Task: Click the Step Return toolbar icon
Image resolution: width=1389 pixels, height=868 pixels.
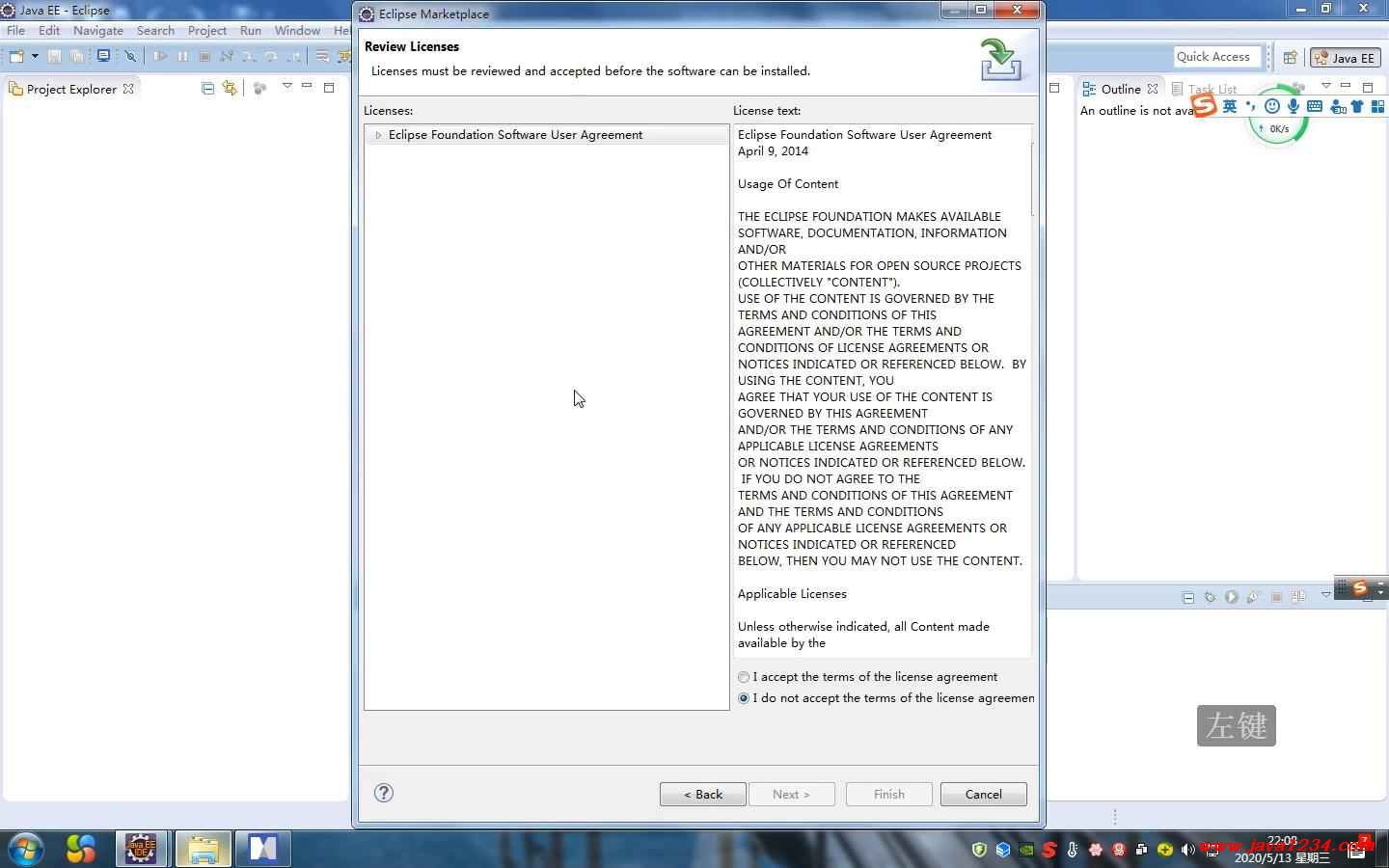Action: click(293, 56)
